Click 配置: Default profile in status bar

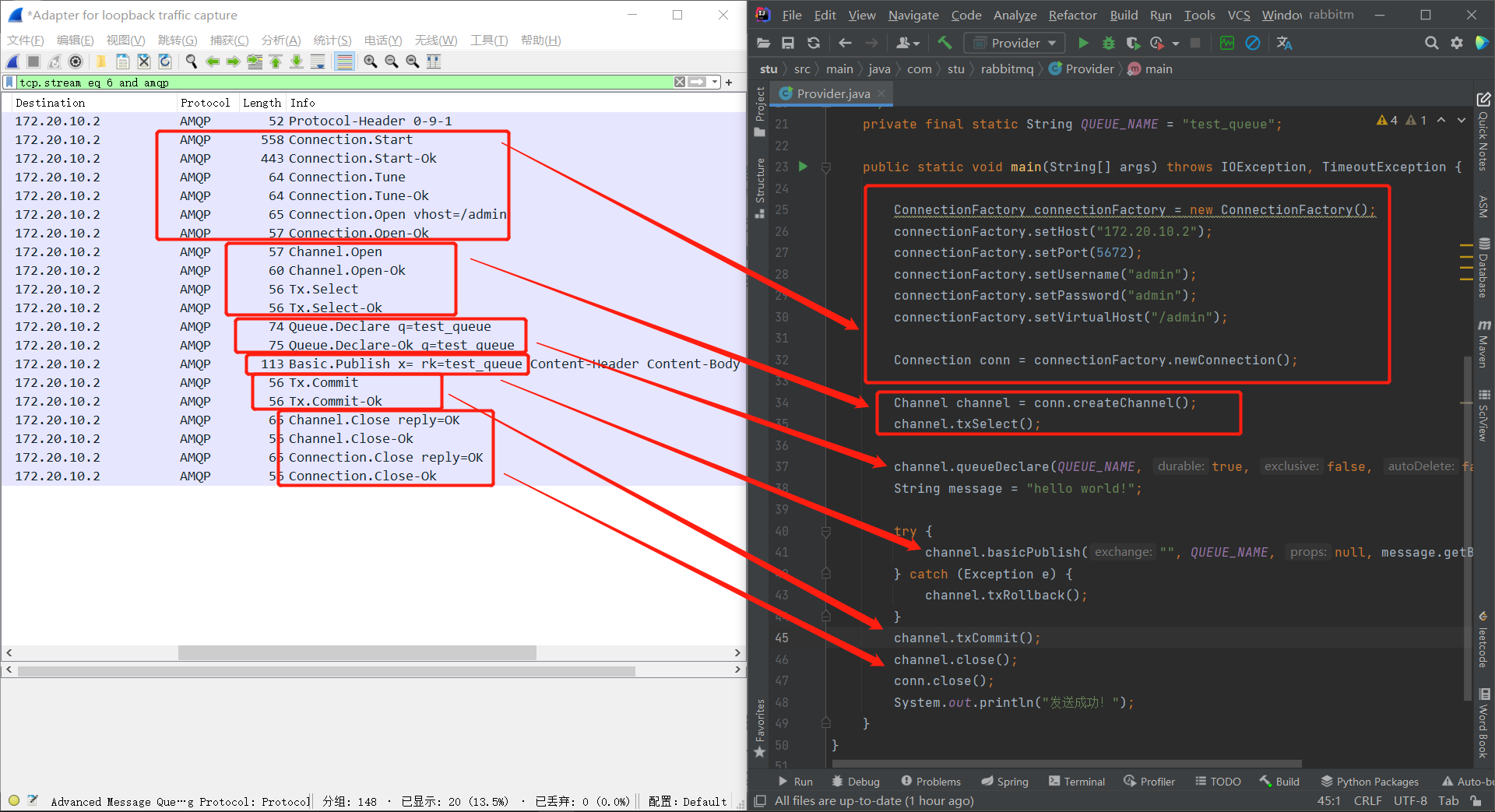click(688, 801)
